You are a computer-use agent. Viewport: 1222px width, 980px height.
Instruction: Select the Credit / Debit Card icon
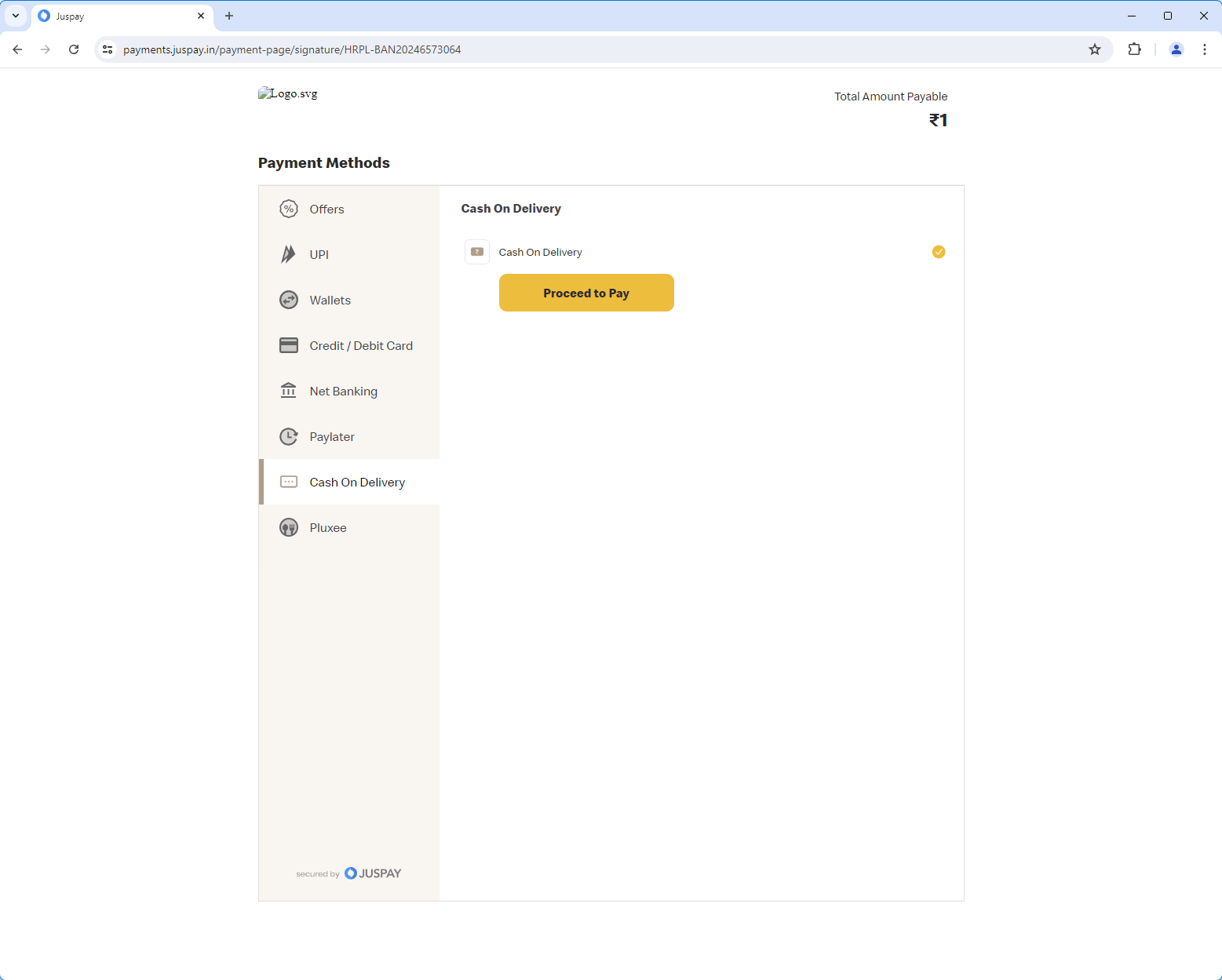click(x=289, y=345)
